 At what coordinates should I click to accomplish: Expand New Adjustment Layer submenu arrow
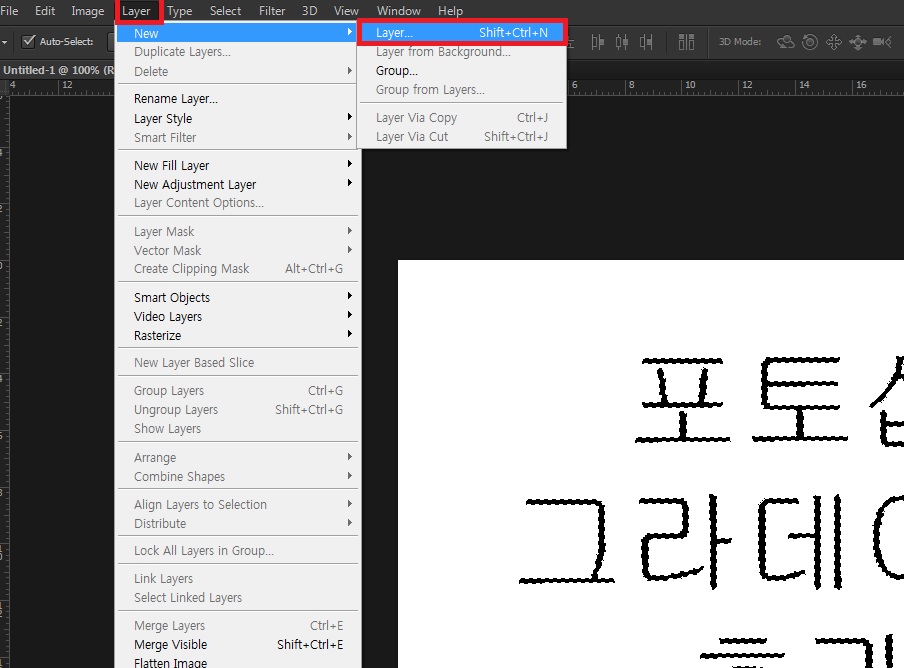(349, 183)
